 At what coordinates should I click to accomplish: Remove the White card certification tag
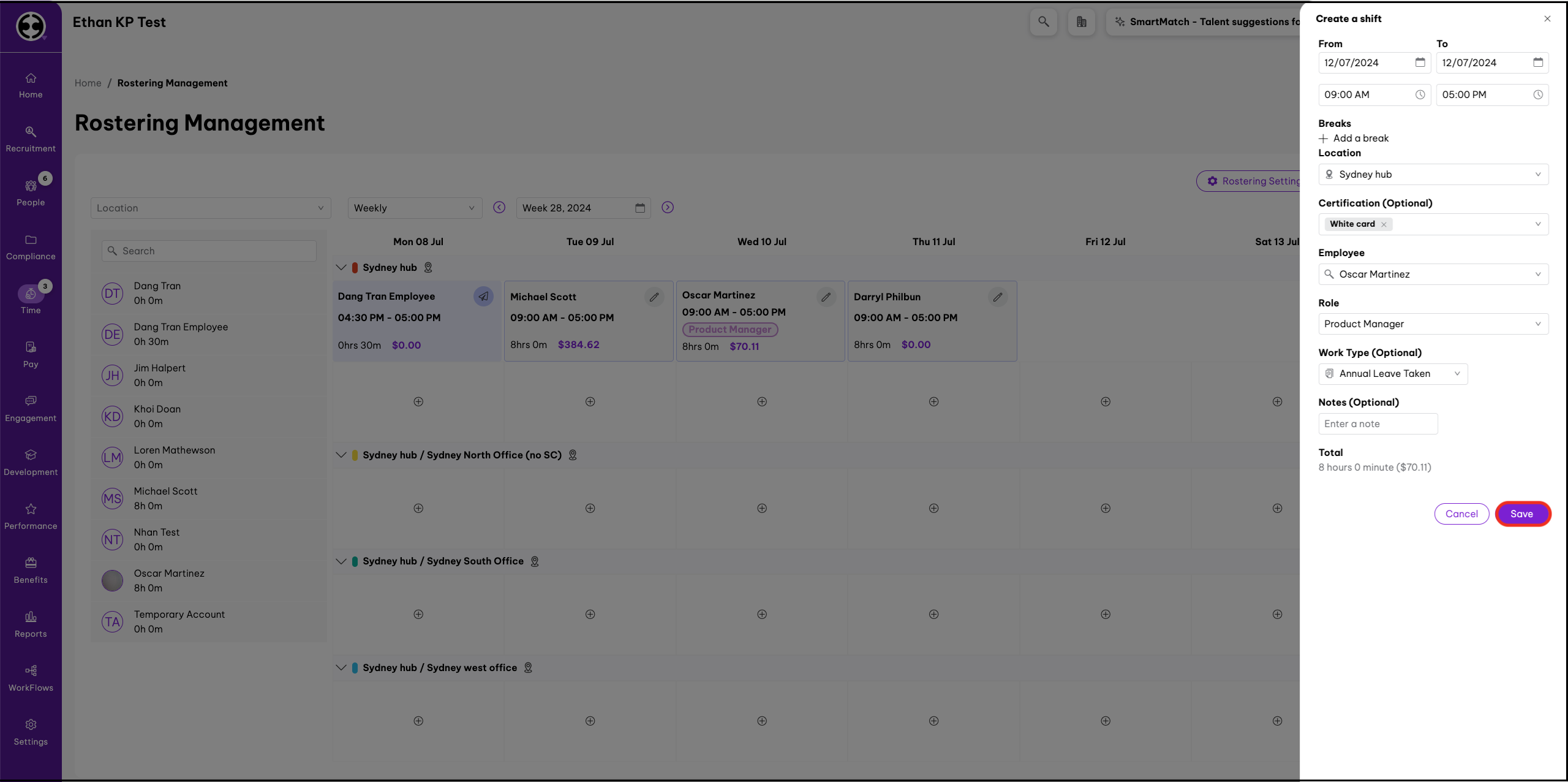point(1384,224)
